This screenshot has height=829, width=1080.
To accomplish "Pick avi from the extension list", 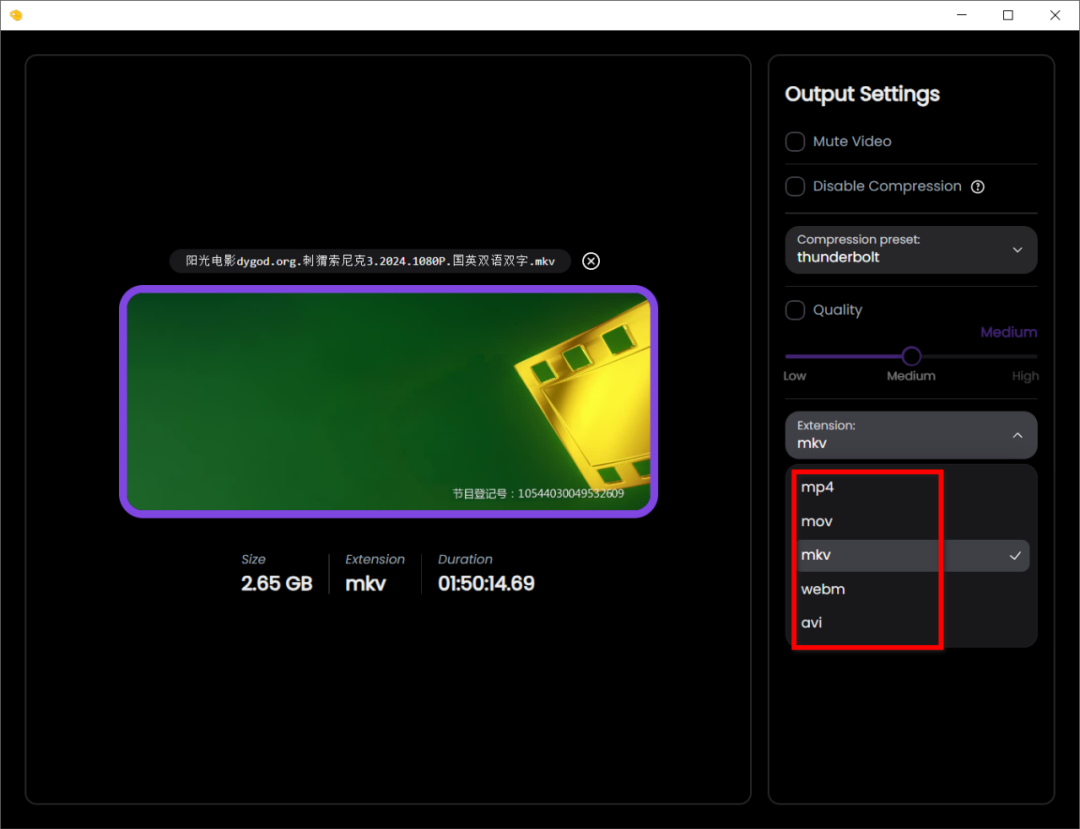I will click(811, 623).
